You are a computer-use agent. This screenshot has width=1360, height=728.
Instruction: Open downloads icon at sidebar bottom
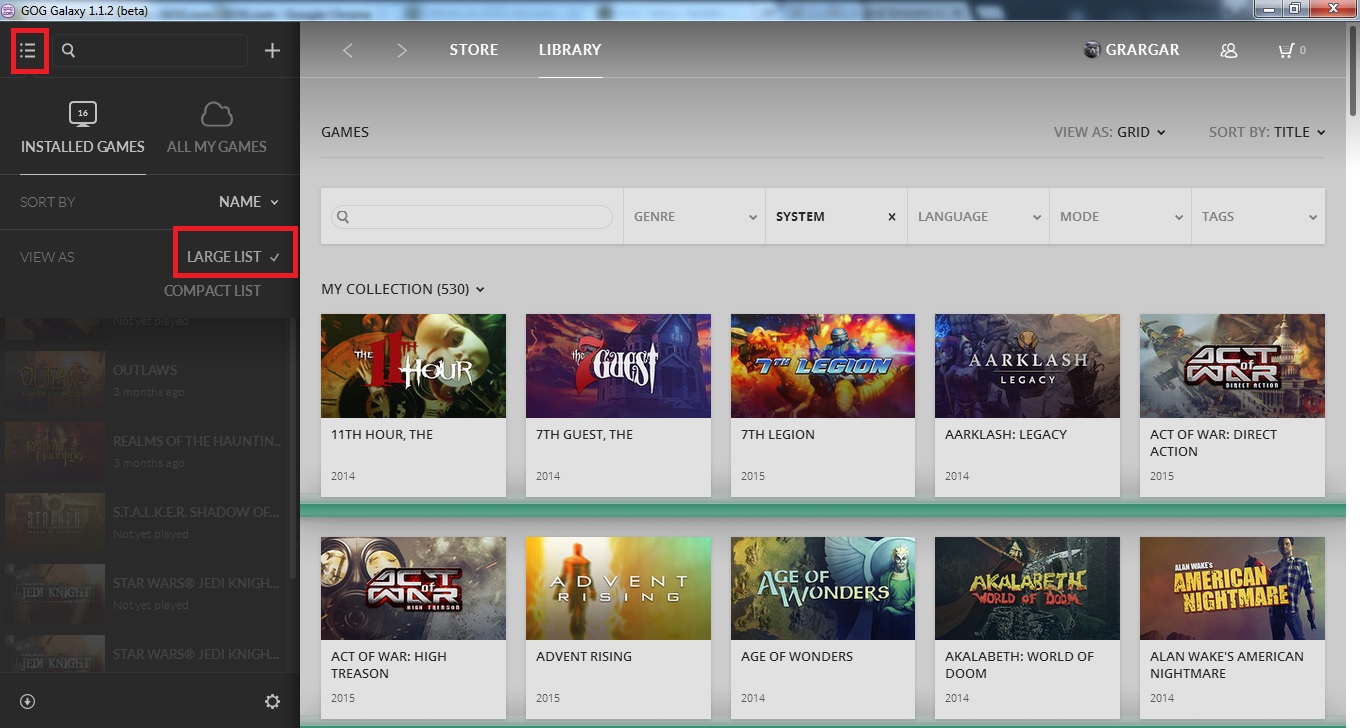[28, 702]
